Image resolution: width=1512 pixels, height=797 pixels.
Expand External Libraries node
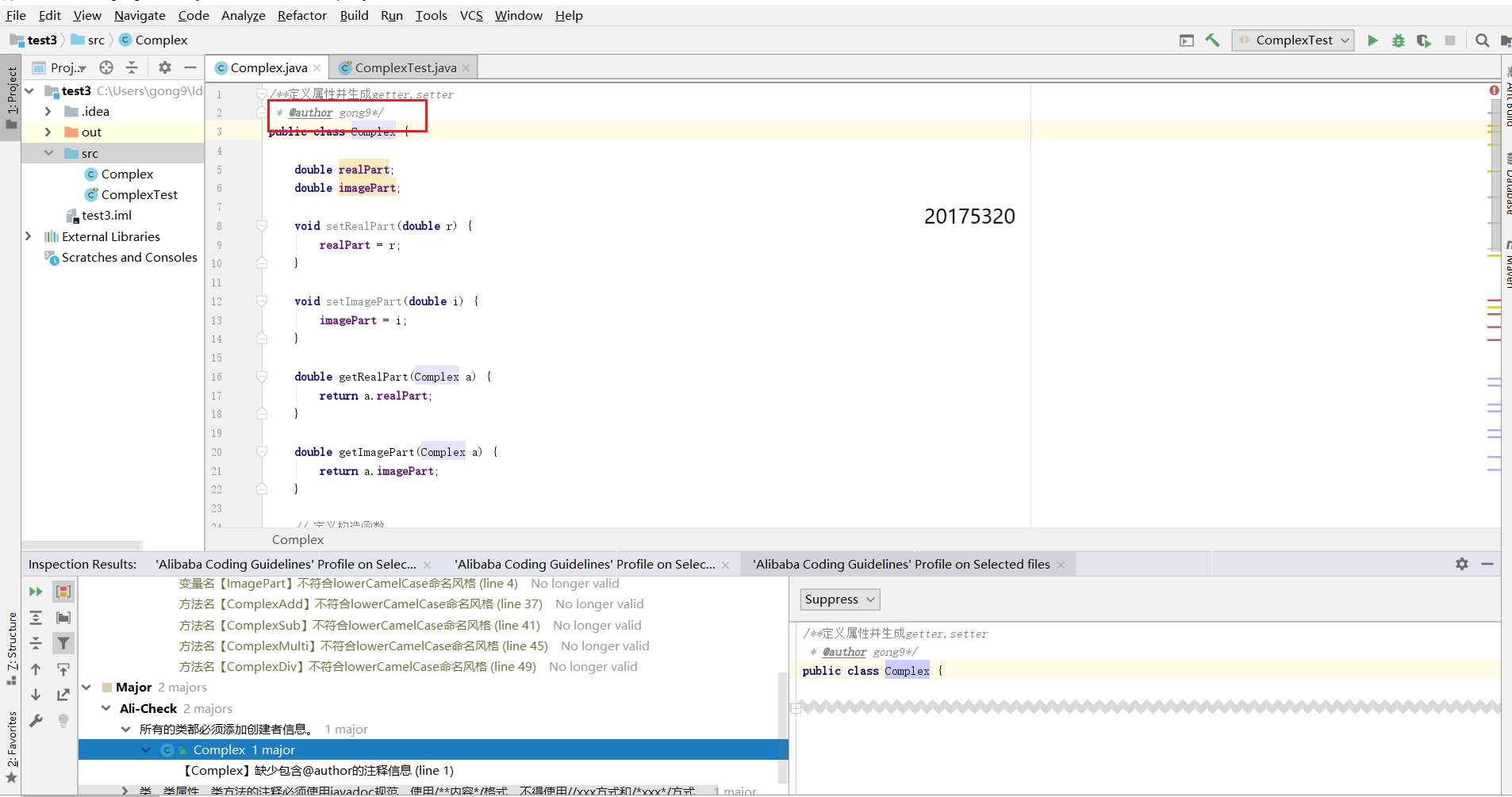tap(29, 236)
